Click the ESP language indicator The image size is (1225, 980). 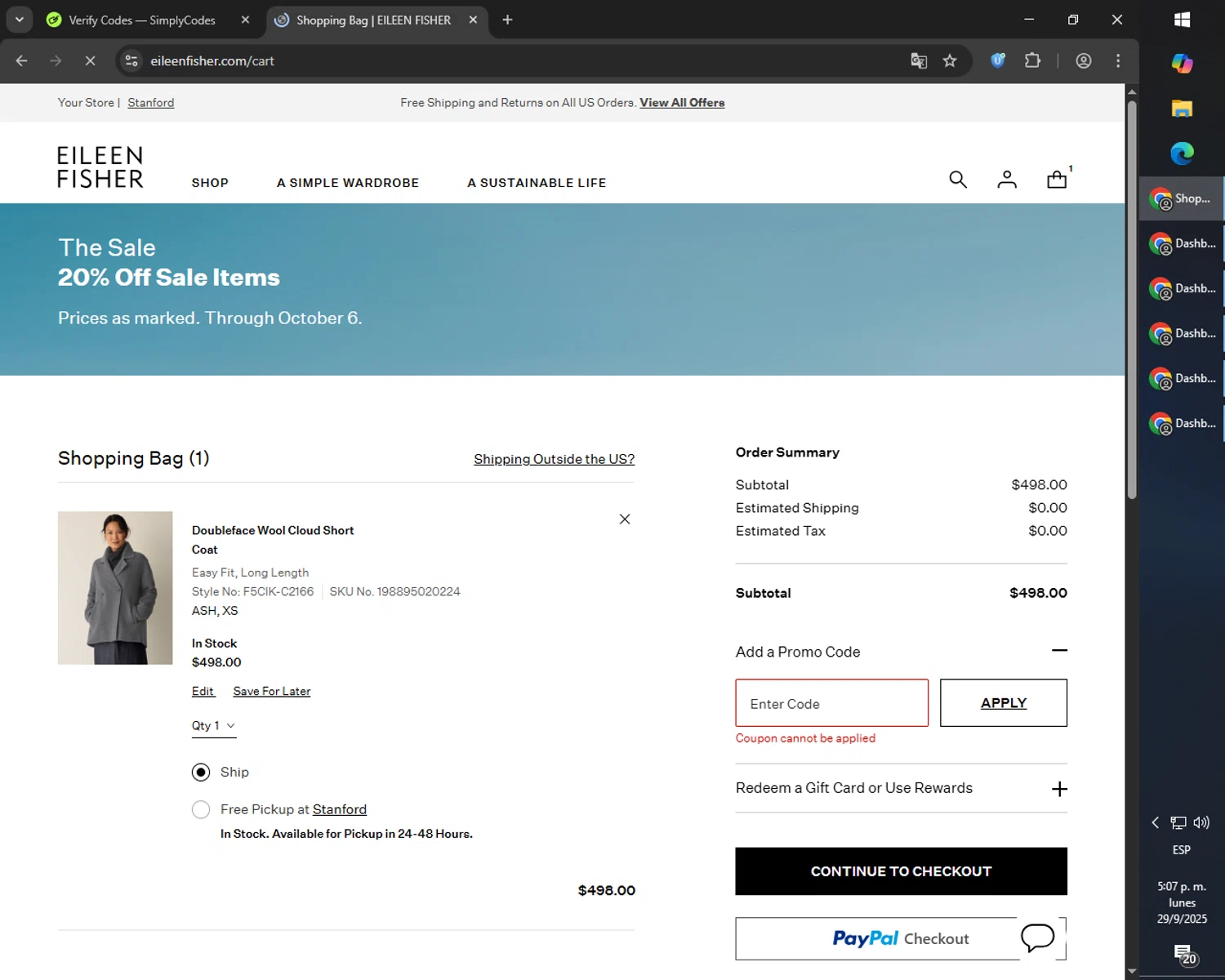tap(1182, 850)
